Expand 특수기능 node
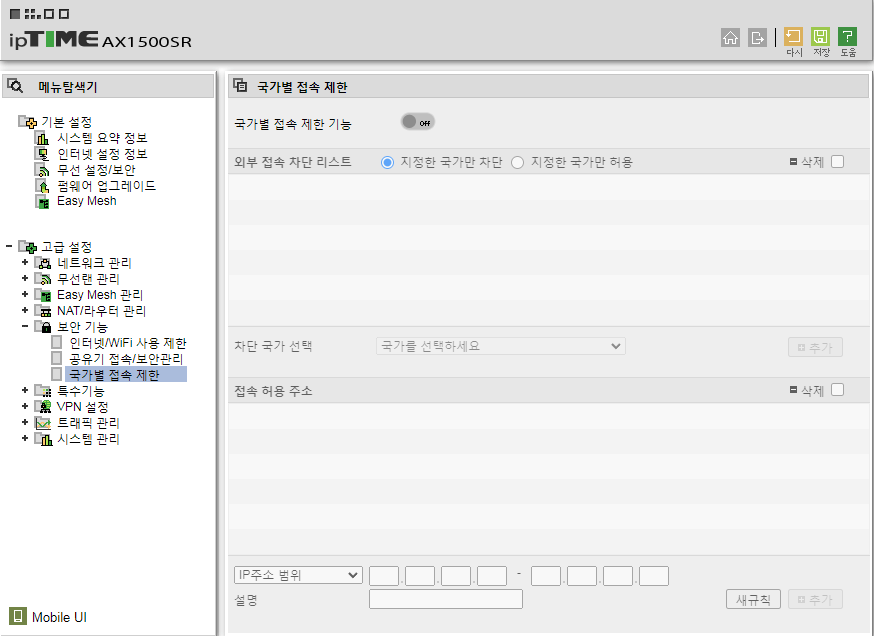This screenshot has width=874, height=636. click(x=25, y=390)
